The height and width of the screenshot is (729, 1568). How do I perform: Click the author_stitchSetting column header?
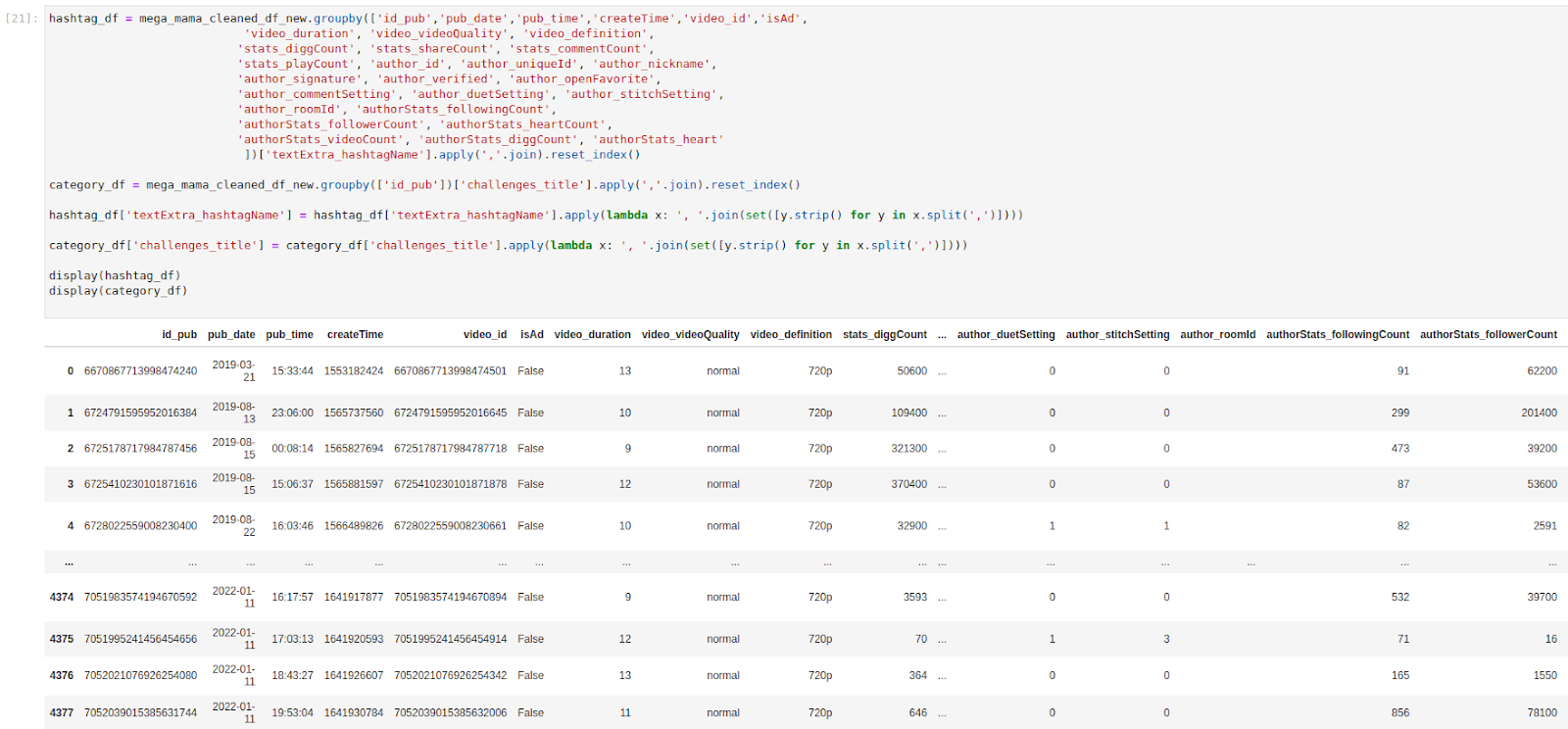click(x=1118, y=335)
